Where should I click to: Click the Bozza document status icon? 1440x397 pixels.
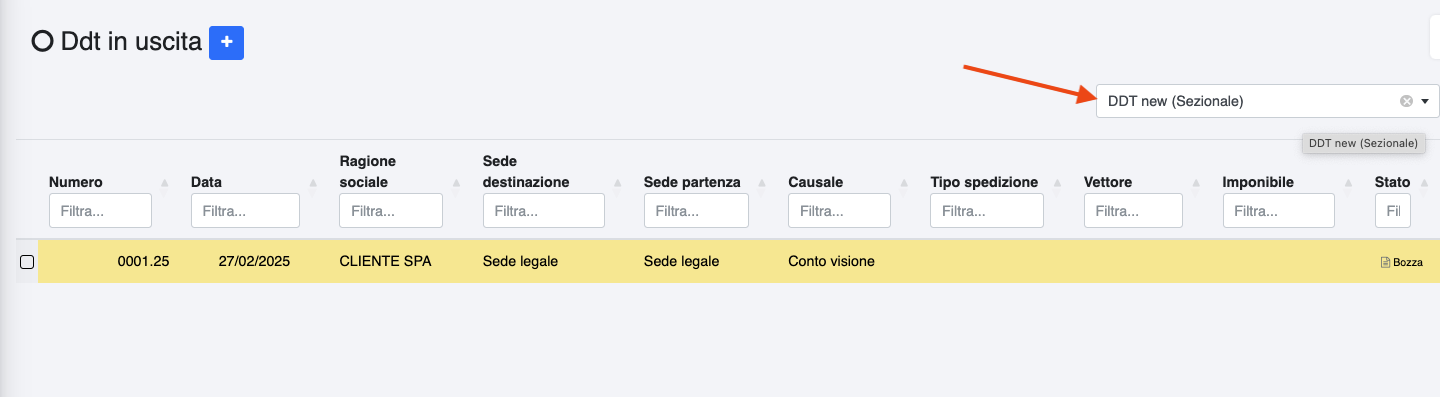(1385, 262)
